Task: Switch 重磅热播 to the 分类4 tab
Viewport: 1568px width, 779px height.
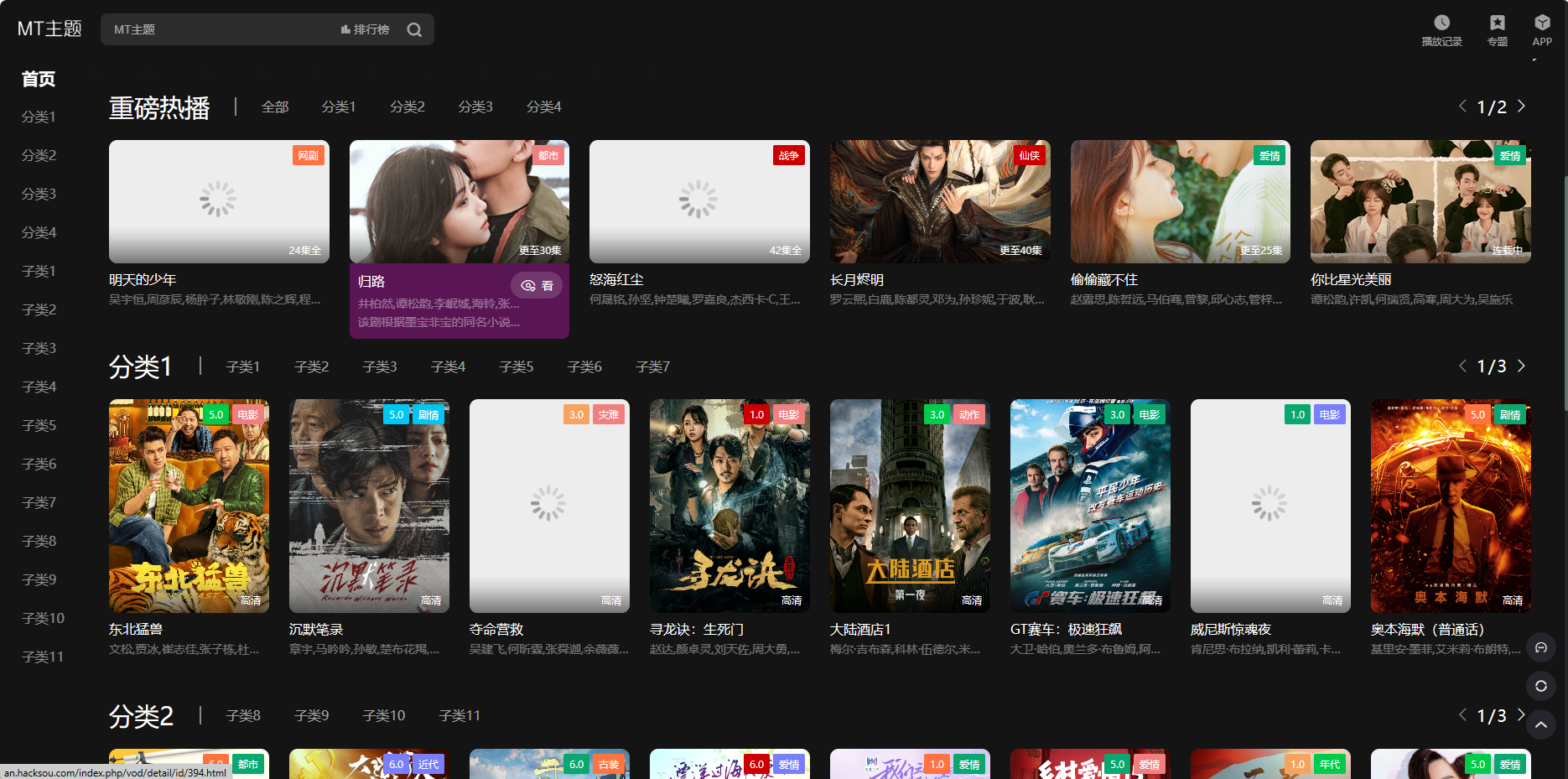Action: 544,106
